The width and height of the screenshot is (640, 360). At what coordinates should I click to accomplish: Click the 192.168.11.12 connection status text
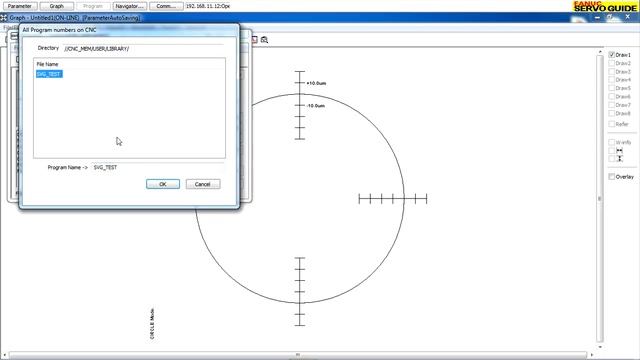208,6
